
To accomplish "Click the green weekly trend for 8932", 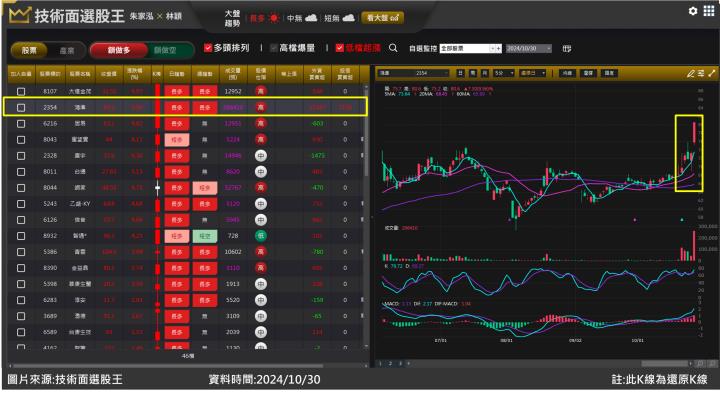I will [205, 236].
